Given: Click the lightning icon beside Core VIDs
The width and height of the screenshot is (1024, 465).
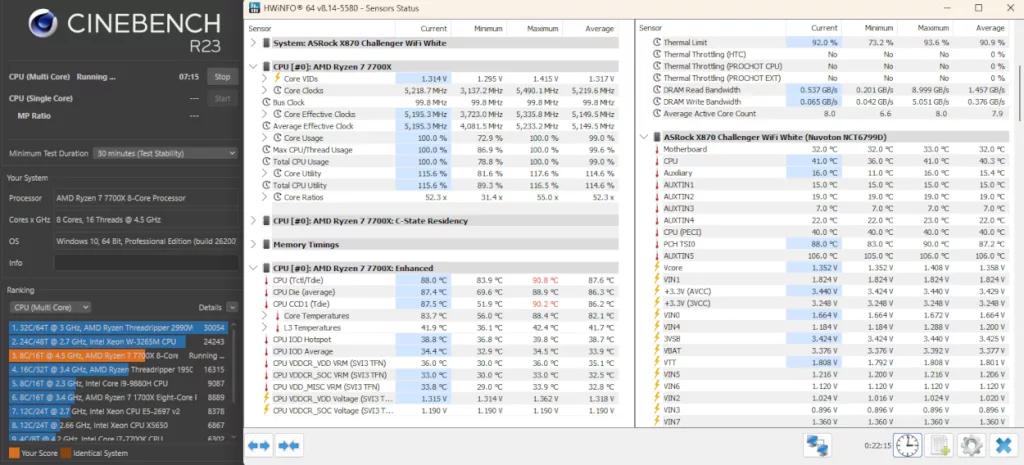Looking at the screenshot, I should [x=277, y=78].
